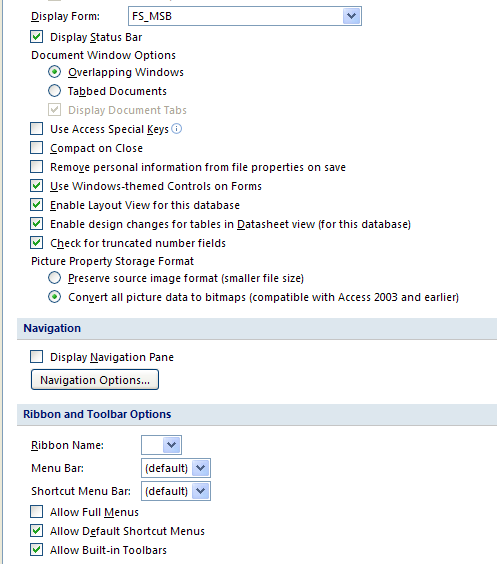The width and height of the screenshot is (497, 564).
Task: Open the Display Form dropdown arrow
Action: (351, 16)
